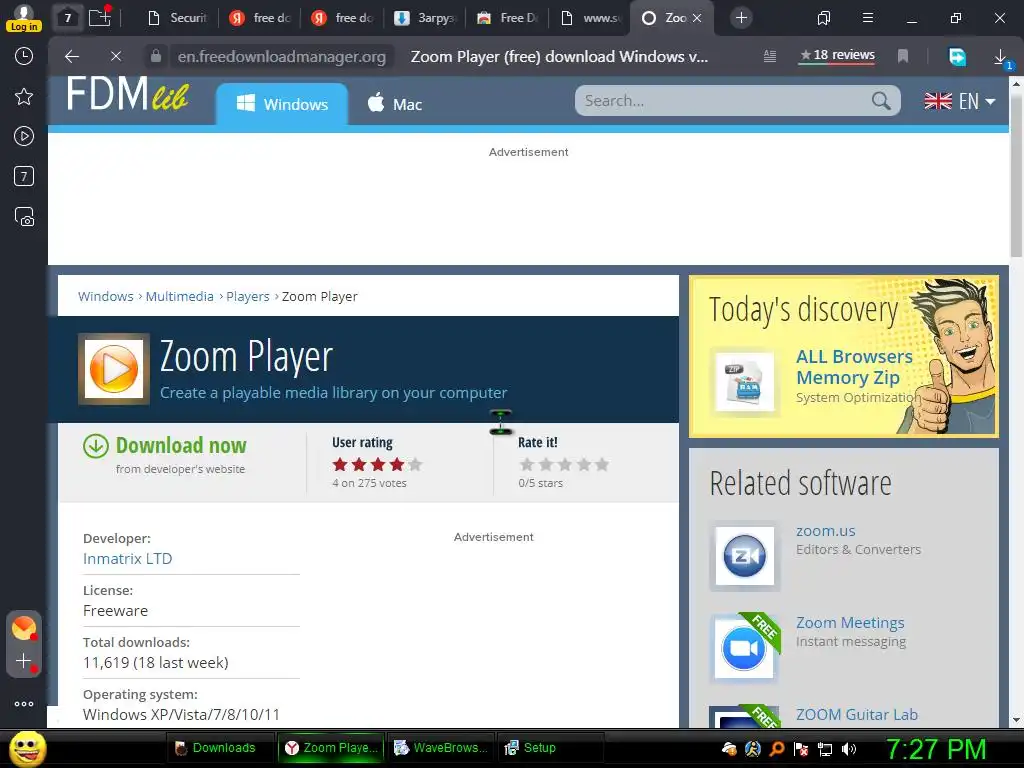Click the smiley Start button

pyautogui.click(x=27, y=748)
